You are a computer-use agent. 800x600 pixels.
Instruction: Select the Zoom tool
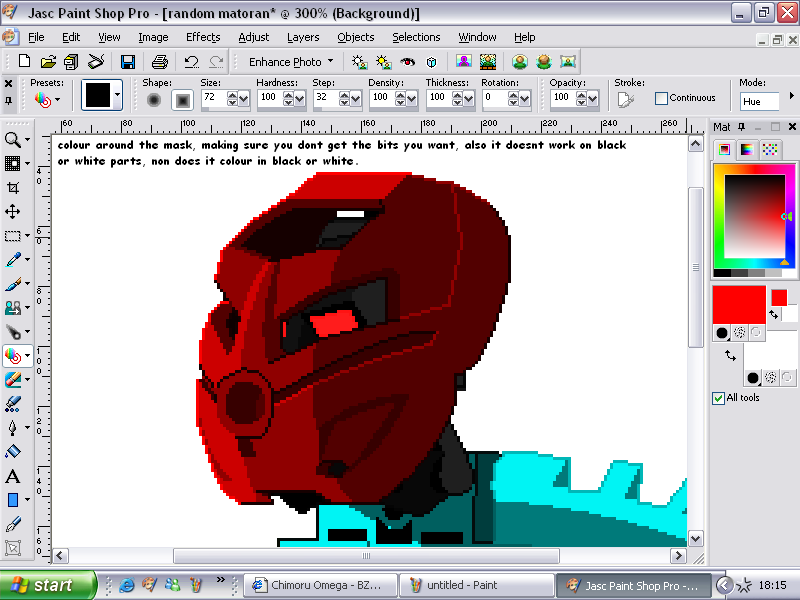(x=14, y=140)
